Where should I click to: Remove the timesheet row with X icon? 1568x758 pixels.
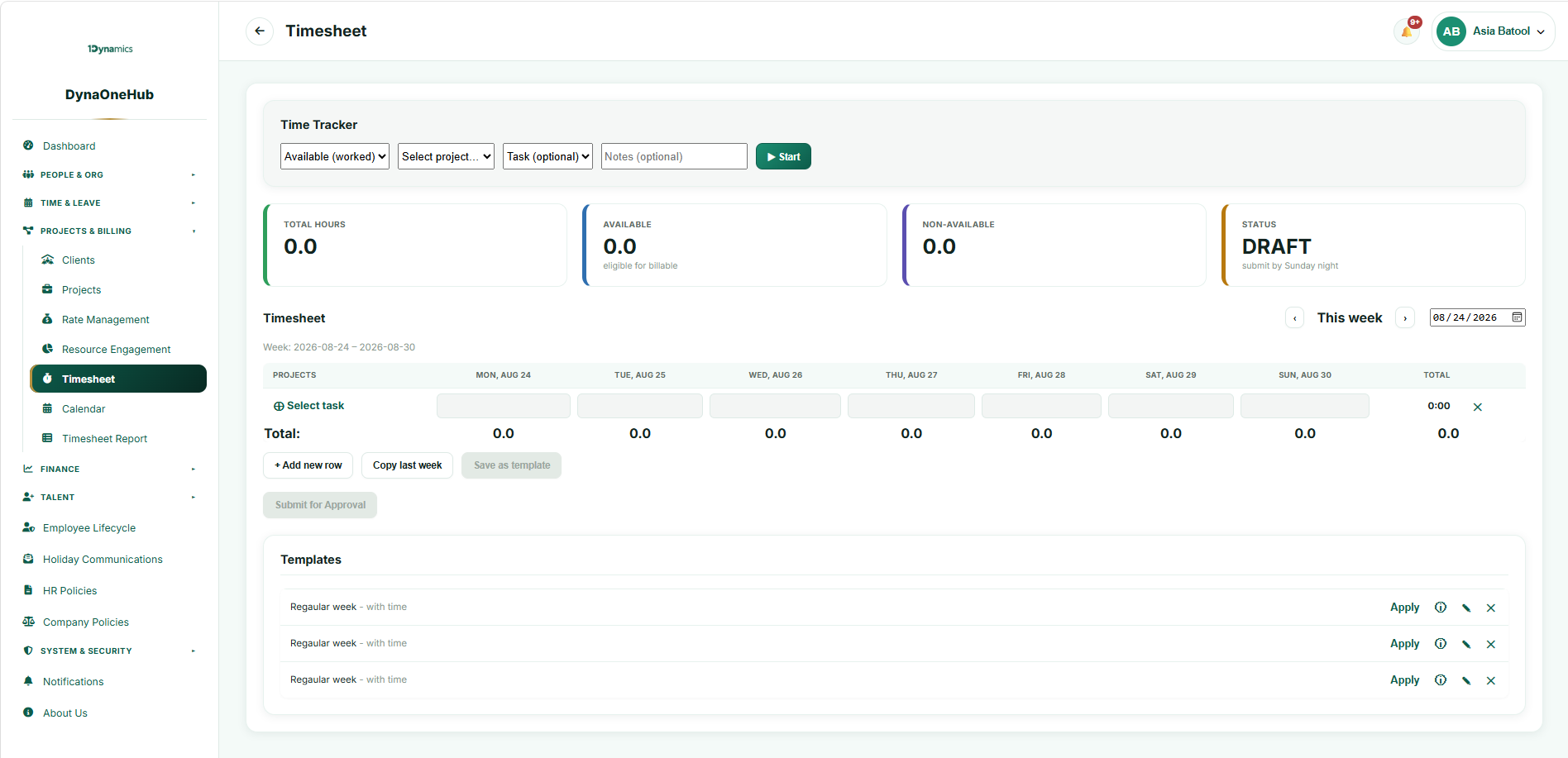pos(1478,407)
